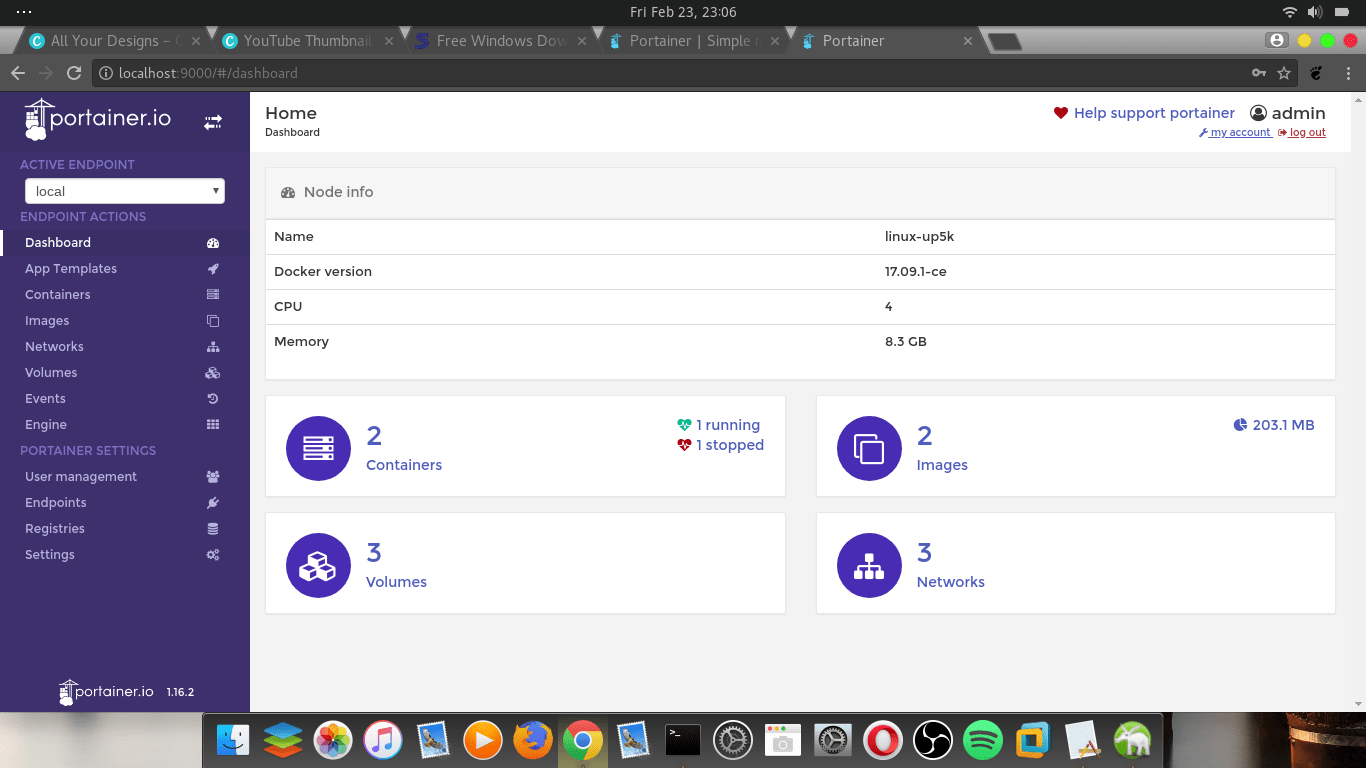Open the local endpoint dropdown
Viewport: 1366px width, 768px height.
pyautogui.click(x=124, y=190)
